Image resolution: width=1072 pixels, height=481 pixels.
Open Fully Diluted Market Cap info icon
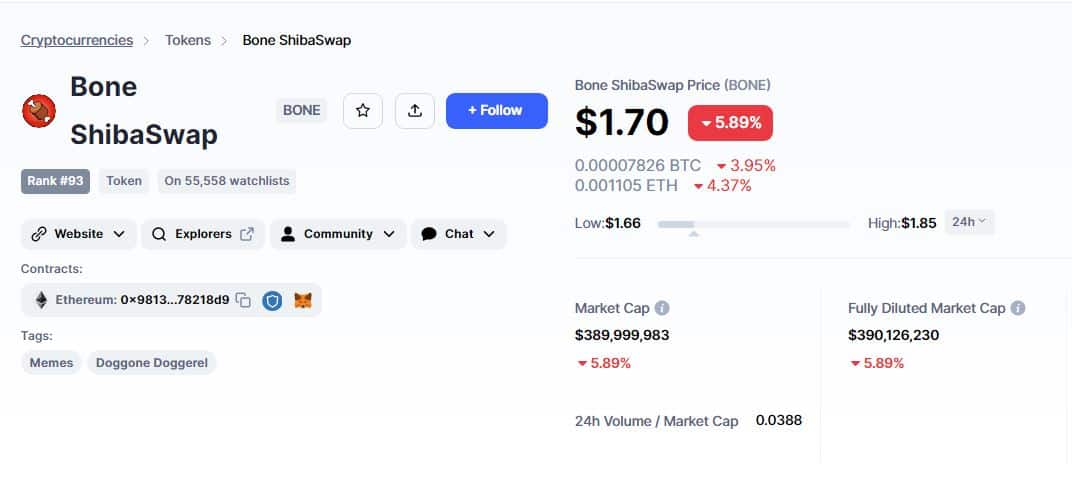tap(1018, 308)
